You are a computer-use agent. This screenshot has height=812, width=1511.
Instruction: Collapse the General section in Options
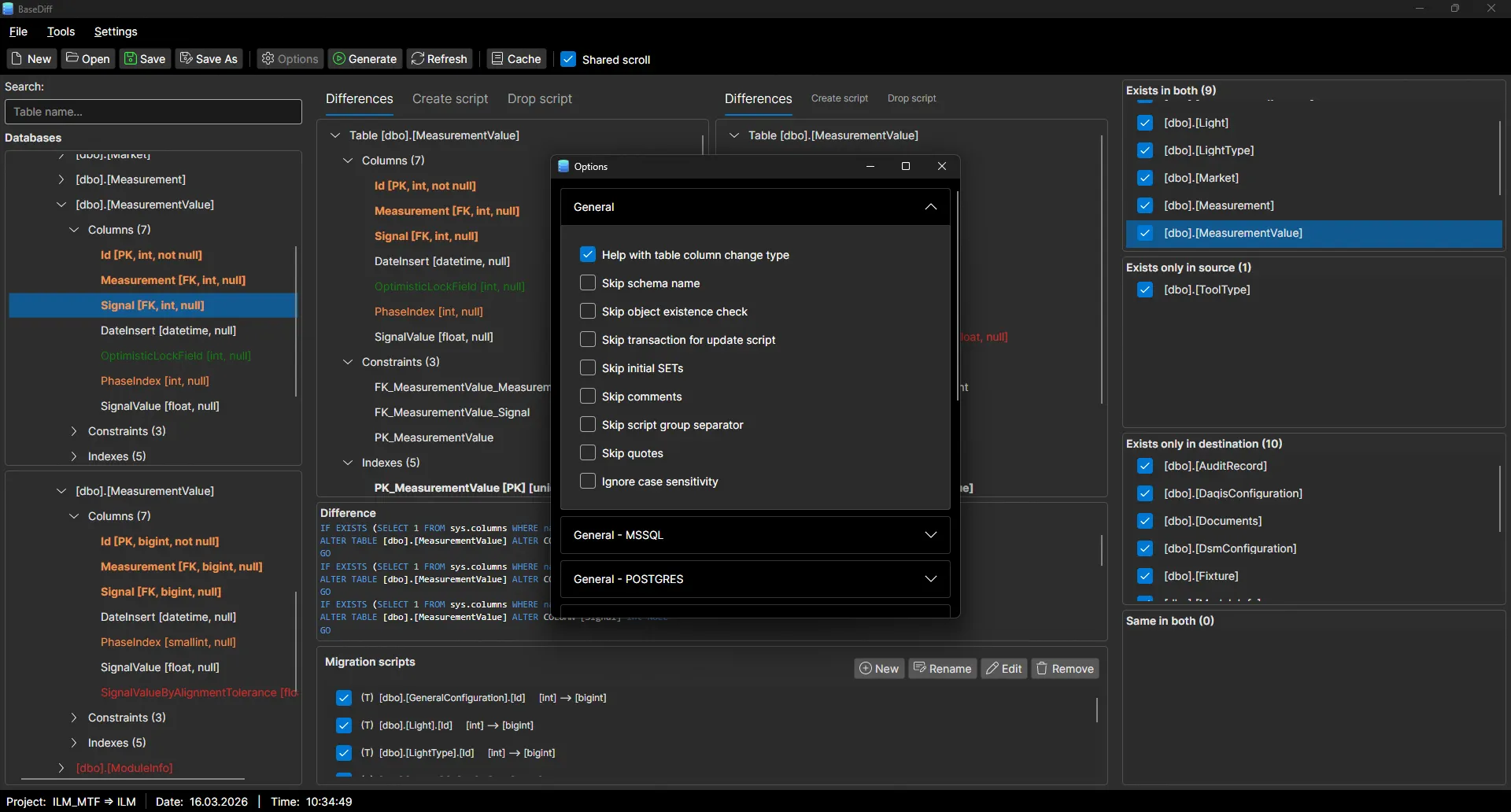[x=931, y=207]
